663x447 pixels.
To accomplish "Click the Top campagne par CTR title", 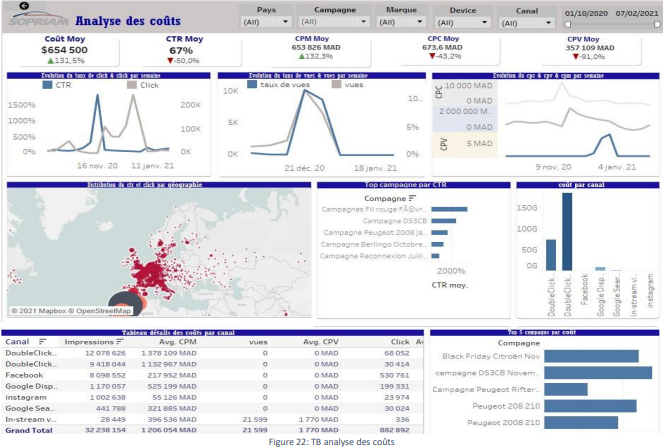I will click(x=405, y=185).
